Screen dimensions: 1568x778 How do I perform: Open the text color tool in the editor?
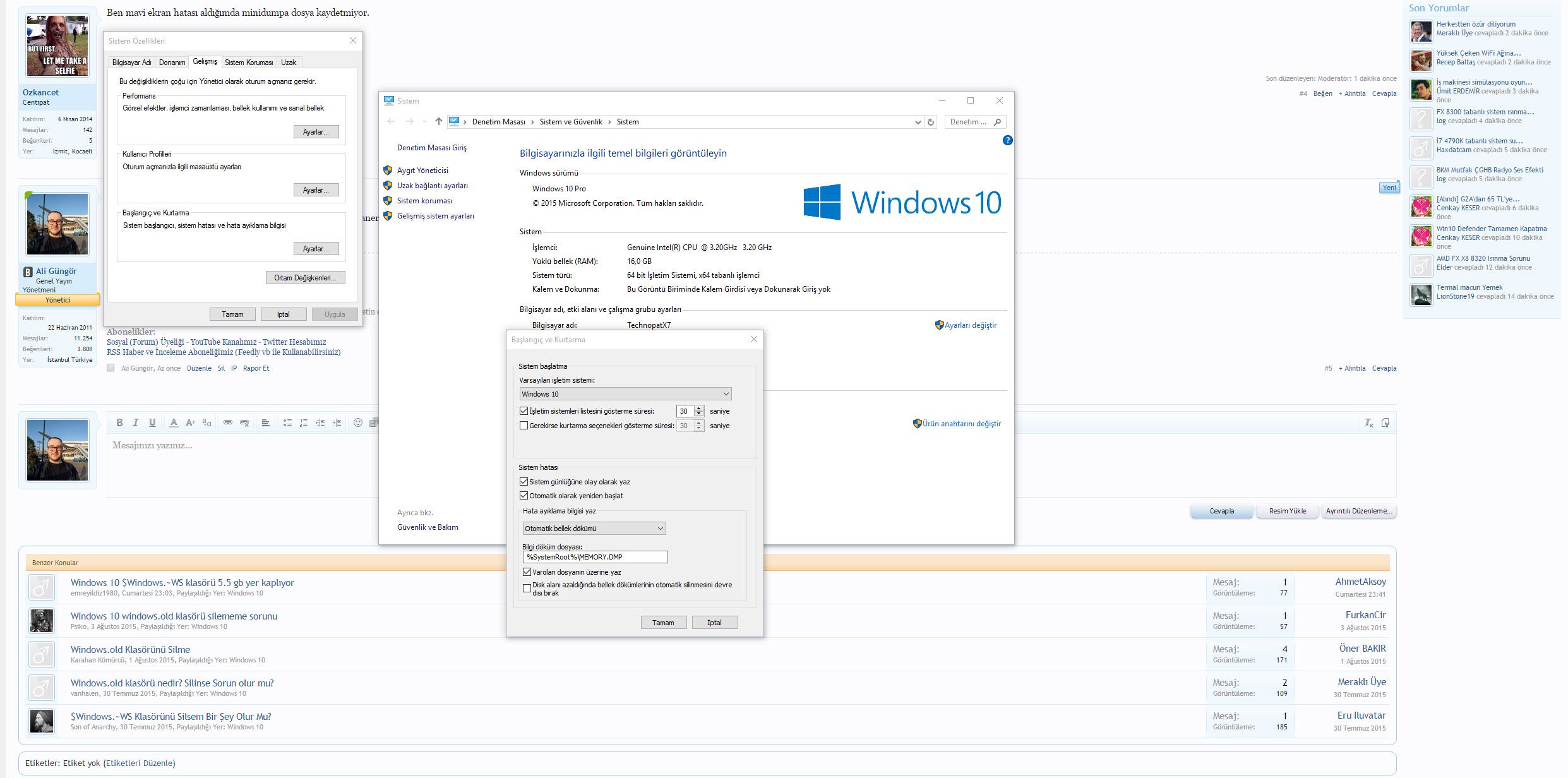[x=174, y=422]
